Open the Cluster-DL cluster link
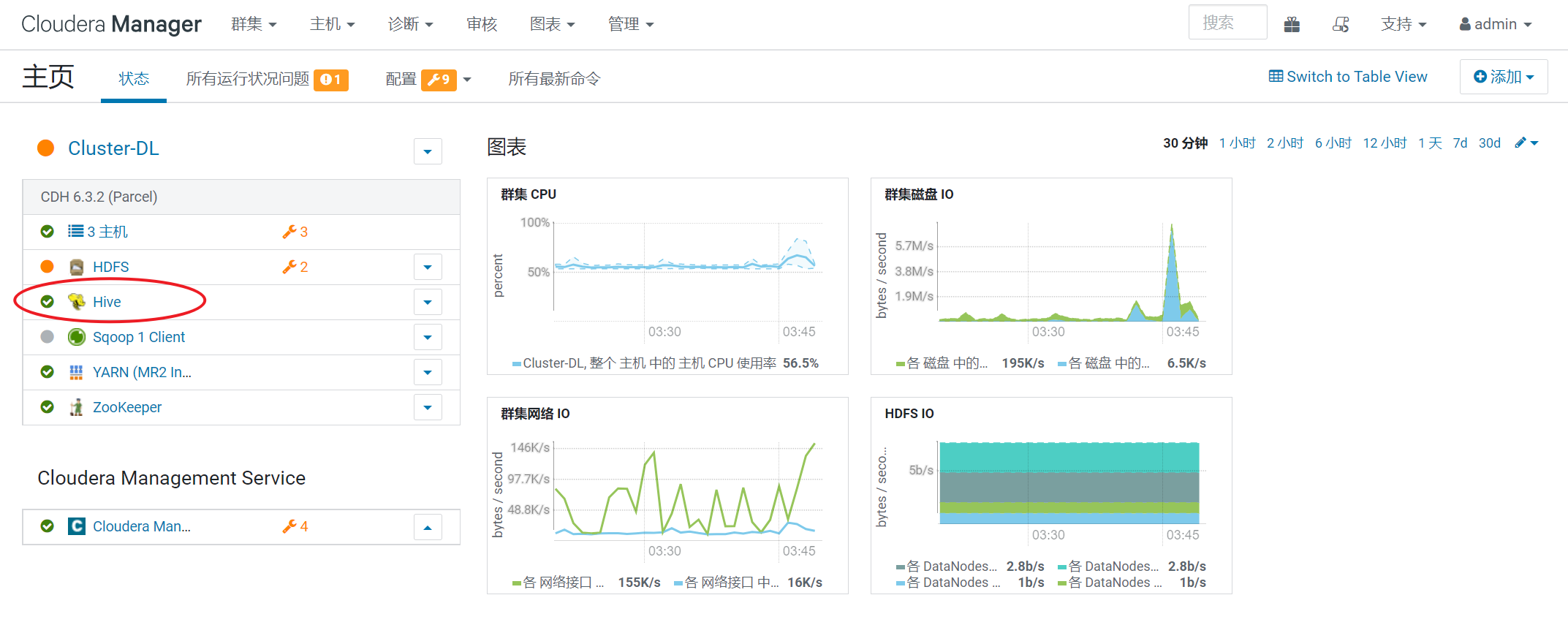The height and width of the screenshot is (633, 1568). [113, 148]
